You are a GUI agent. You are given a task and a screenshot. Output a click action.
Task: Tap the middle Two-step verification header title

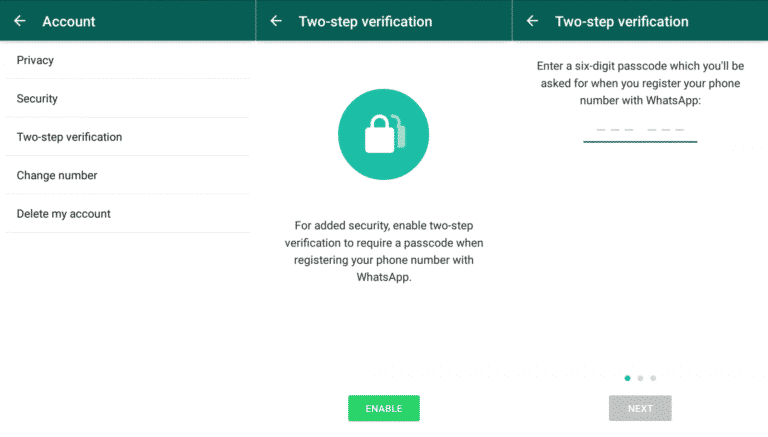click(365, 22)
